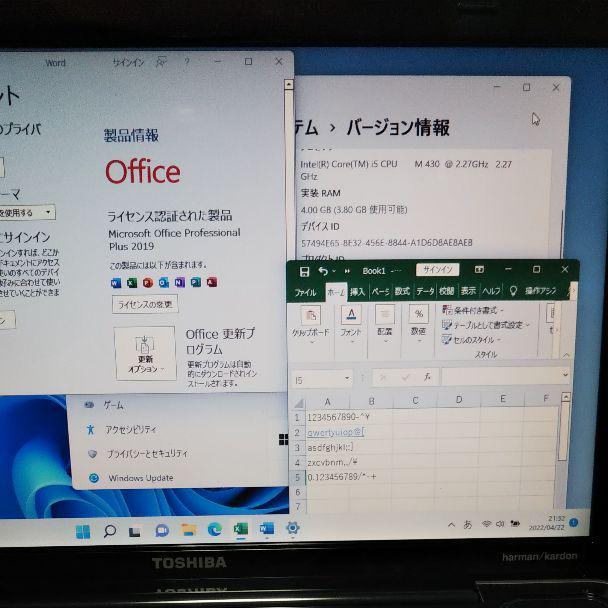
Task: Click サインイン in Word title bar
Action: tap(128, 63)
